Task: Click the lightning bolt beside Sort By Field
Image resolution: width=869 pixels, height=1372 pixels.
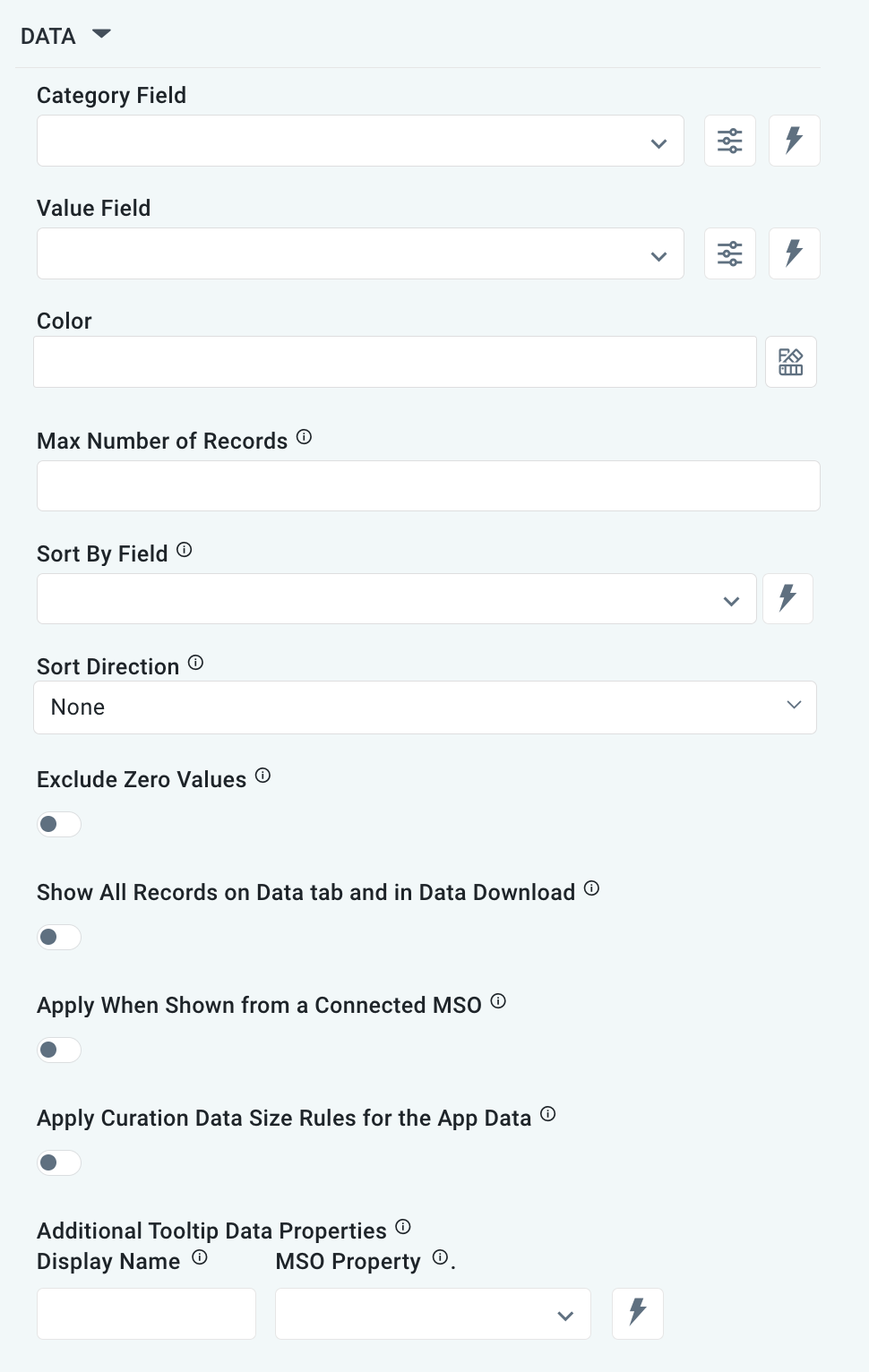Action: (787, 598)
